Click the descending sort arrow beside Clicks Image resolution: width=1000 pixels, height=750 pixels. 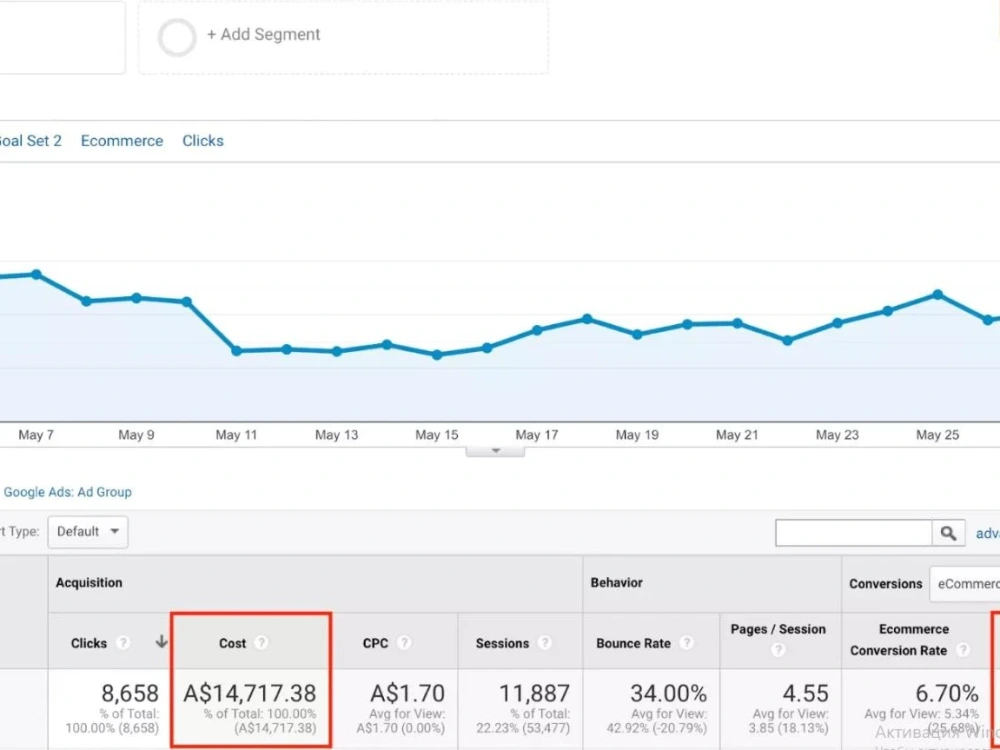point(161,642)
